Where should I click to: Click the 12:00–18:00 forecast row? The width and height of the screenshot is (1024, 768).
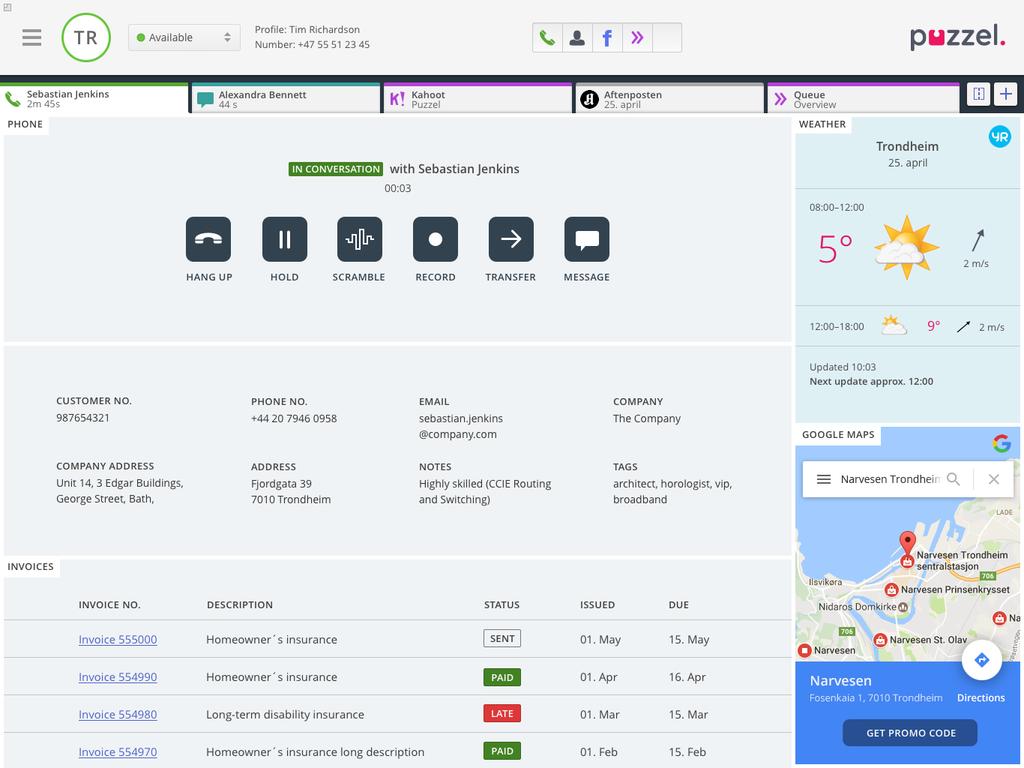click(x=907, y=327)
